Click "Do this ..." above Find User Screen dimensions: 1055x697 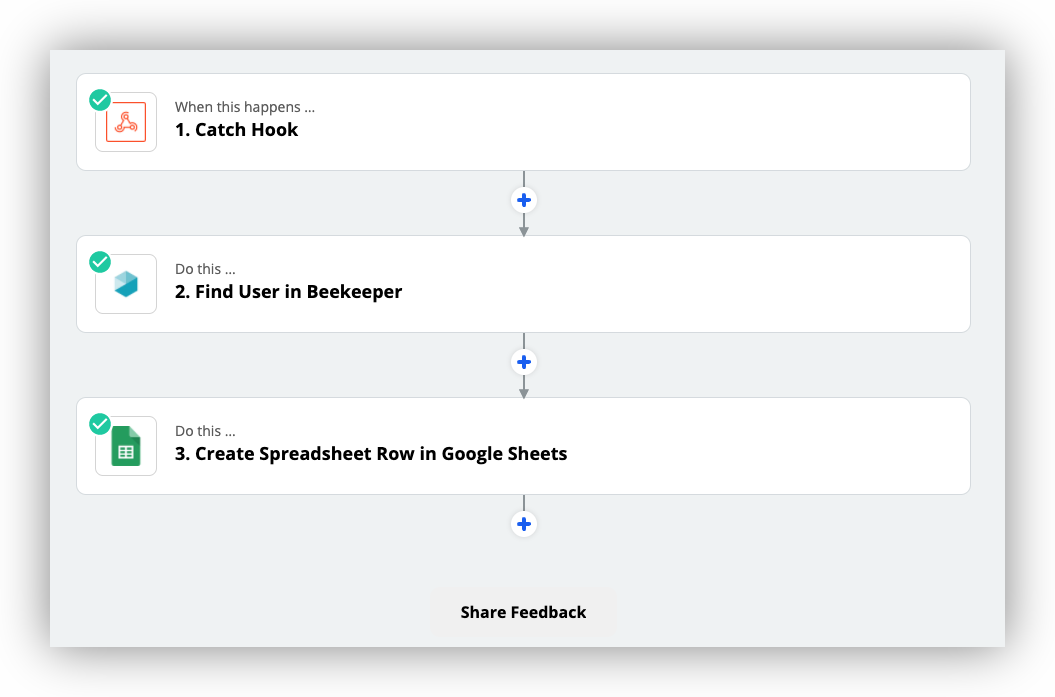[205, 269]
